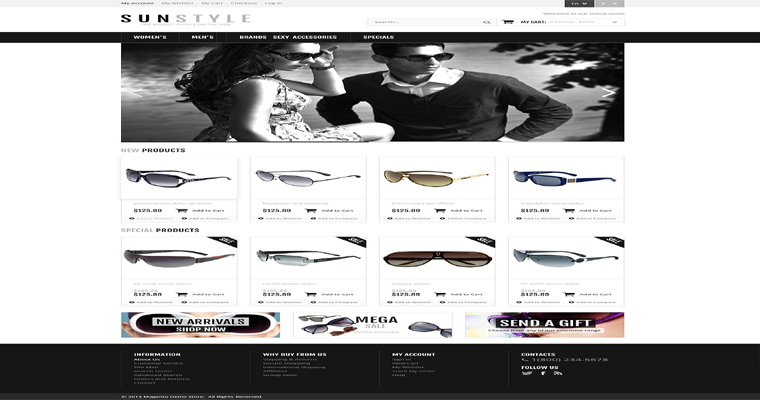
Task: Focus the search input field
Action: (x=425, y=21)
